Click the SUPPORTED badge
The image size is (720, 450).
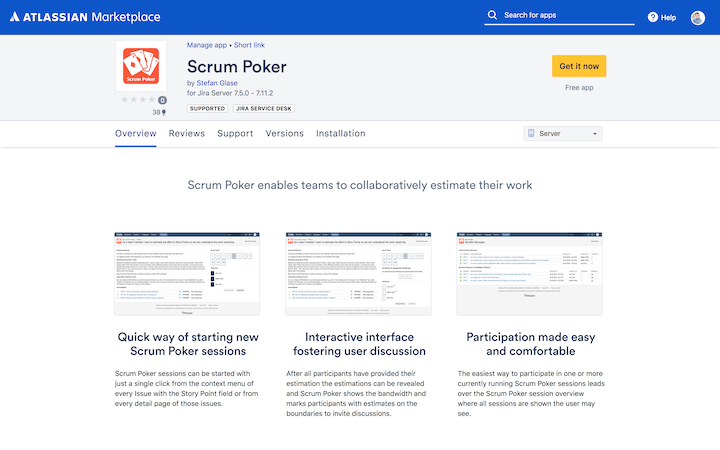pyautogui.click(x=207, y=108)
